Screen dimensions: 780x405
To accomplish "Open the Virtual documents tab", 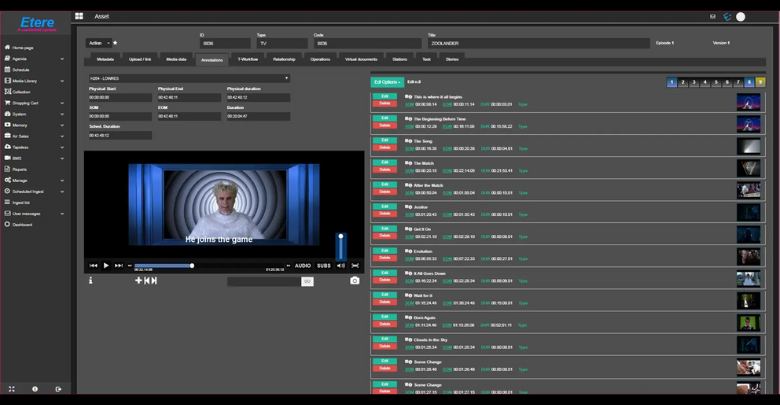I will (x=361, y=59).
